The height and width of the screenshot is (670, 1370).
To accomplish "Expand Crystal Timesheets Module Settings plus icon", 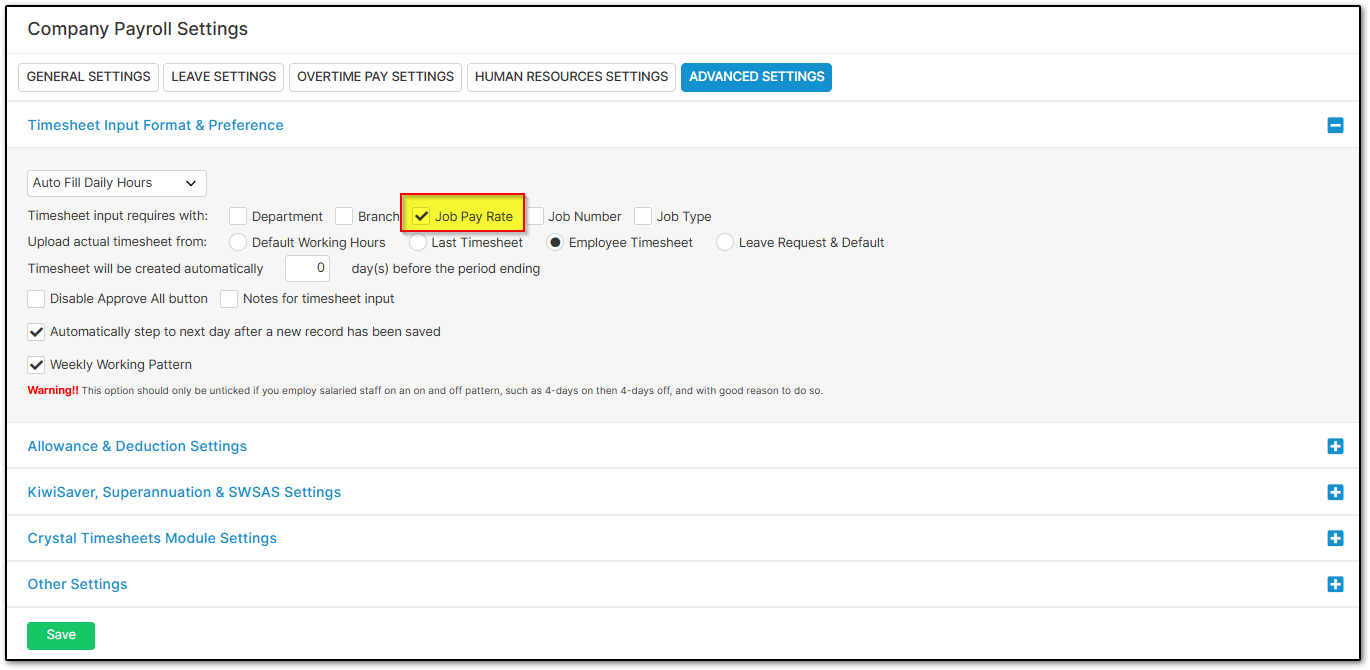I will 1335,538.
